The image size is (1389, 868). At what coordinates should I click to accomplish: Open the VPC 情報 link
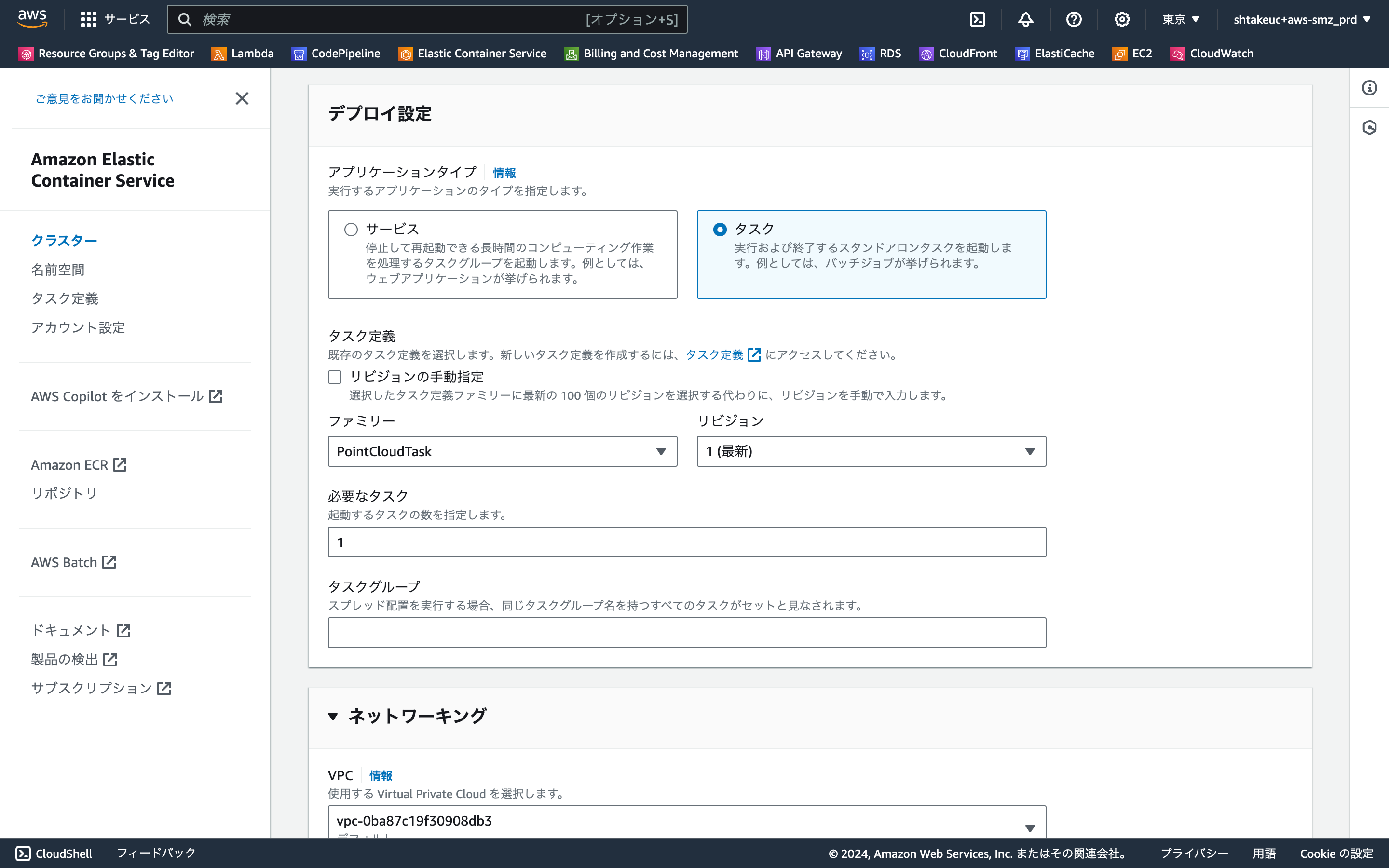pyautogui.click(x=381, y=775)
